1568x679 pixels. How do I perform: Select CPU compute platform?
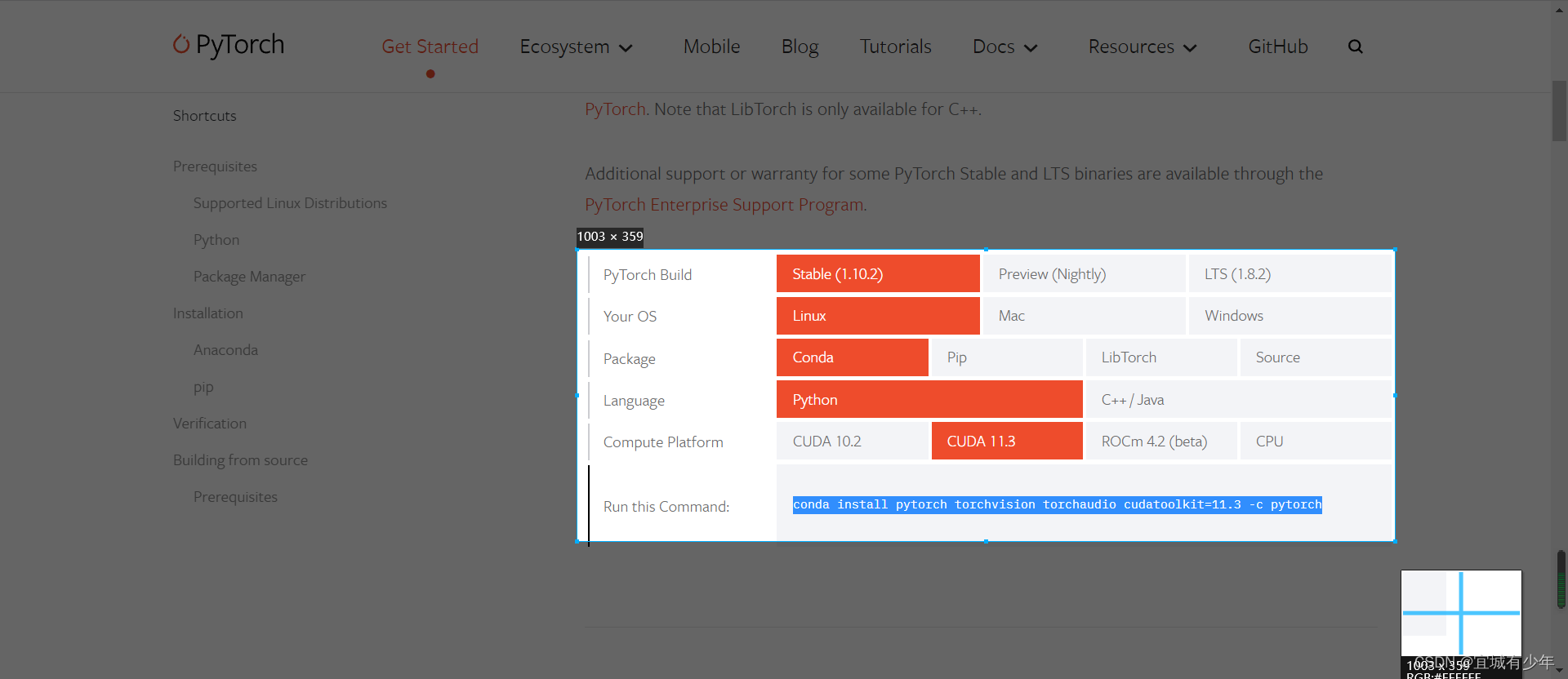[1316, 441]
